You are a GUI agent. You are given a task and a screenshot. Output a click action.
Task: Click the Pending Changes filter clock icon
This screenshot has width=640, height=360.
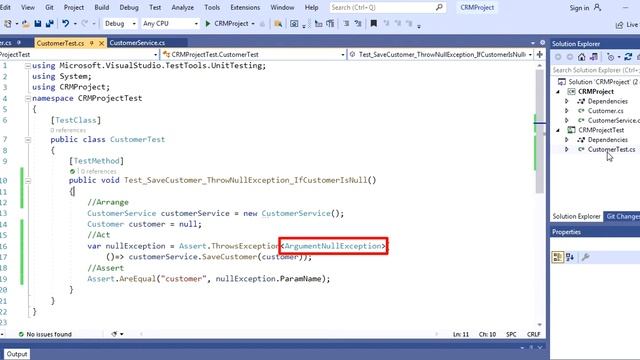click(611, 57)
